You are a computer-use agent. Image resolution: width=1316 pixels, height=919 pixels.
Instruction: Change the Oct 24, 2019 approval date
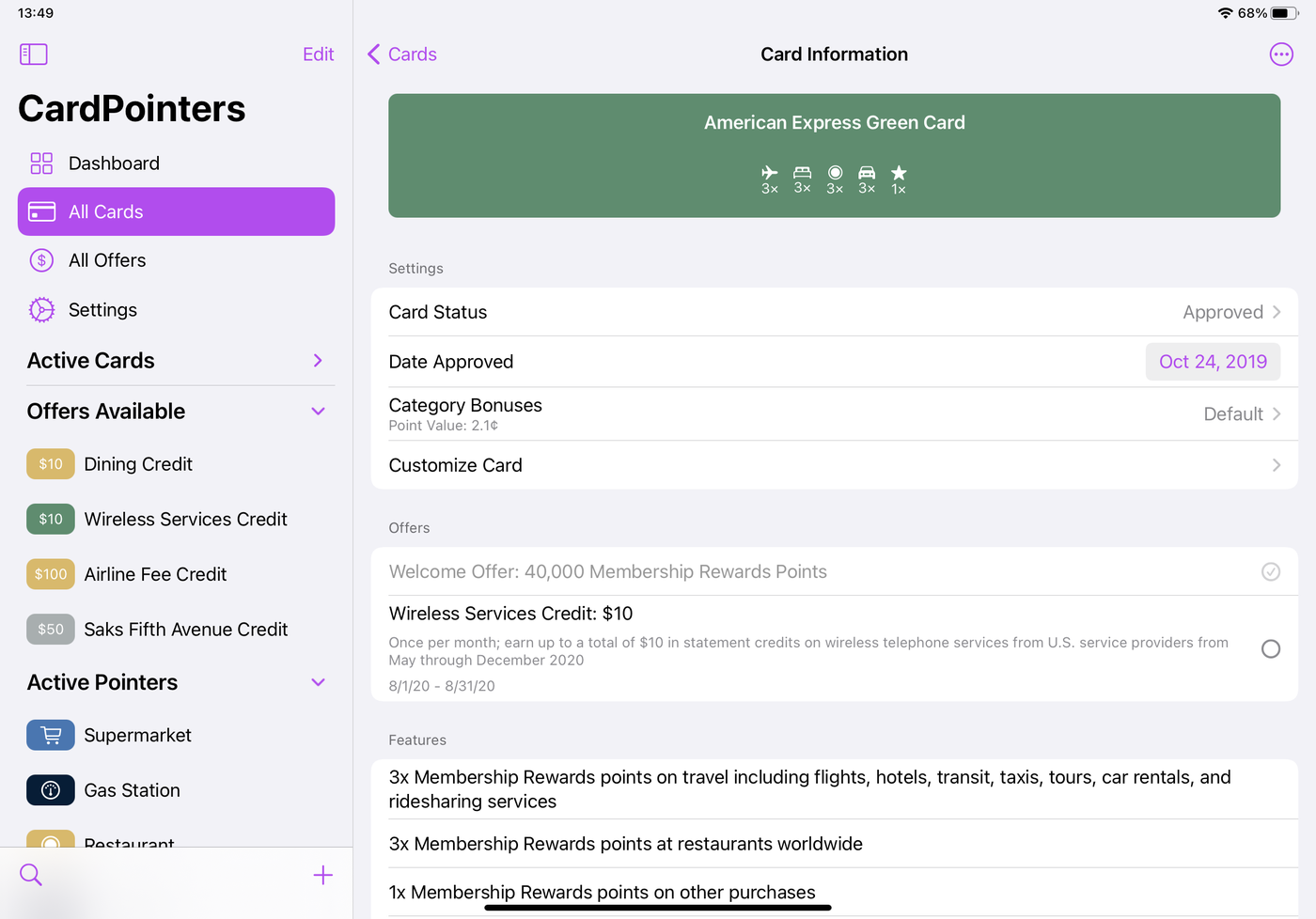click(x=1213, y=362)
